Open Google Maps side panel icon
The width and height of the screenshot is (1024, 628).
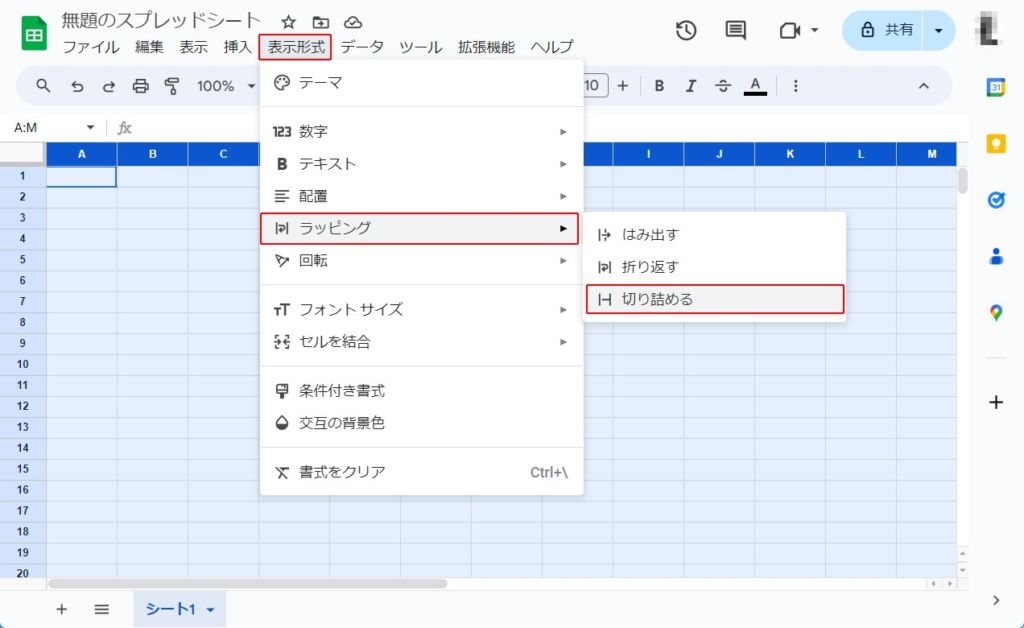[996, 313]
